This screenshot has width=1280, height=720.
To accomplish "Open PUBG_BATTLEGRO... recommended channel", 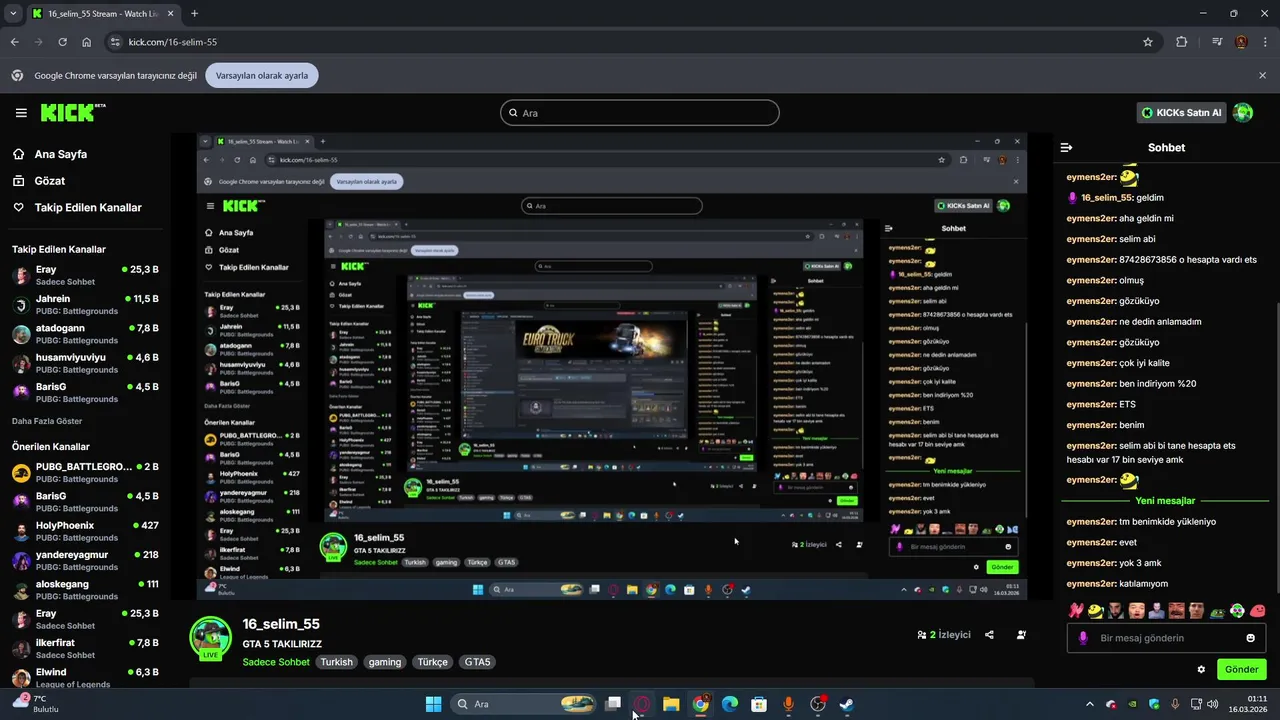I will point(85,473).
